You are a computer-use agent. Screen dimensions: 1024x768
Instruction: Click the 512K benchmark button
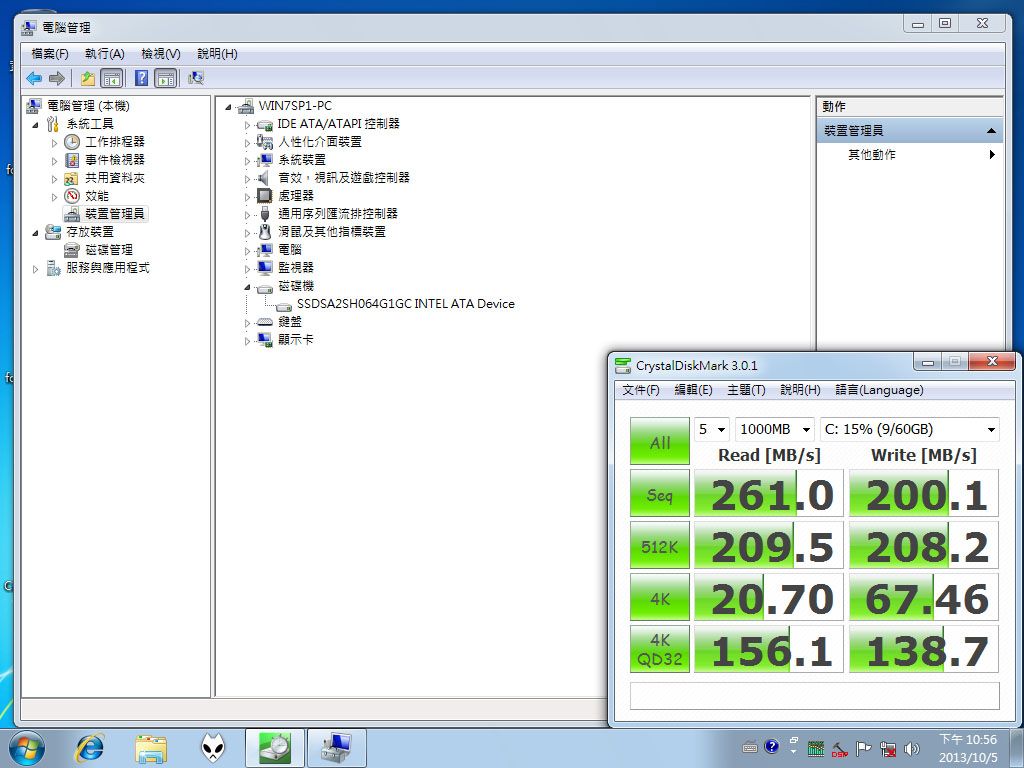(x=660, y=545)
